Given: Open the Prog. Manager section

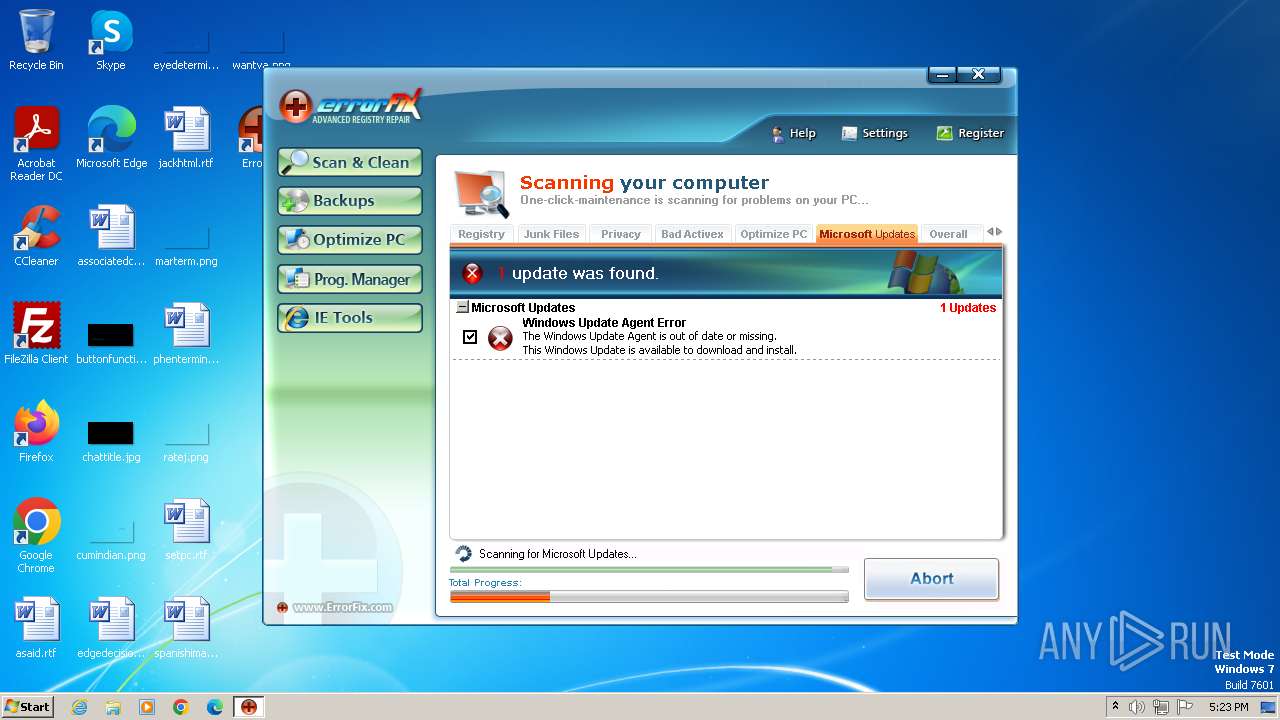Looking at the screenshot, I should pos(350,279).
